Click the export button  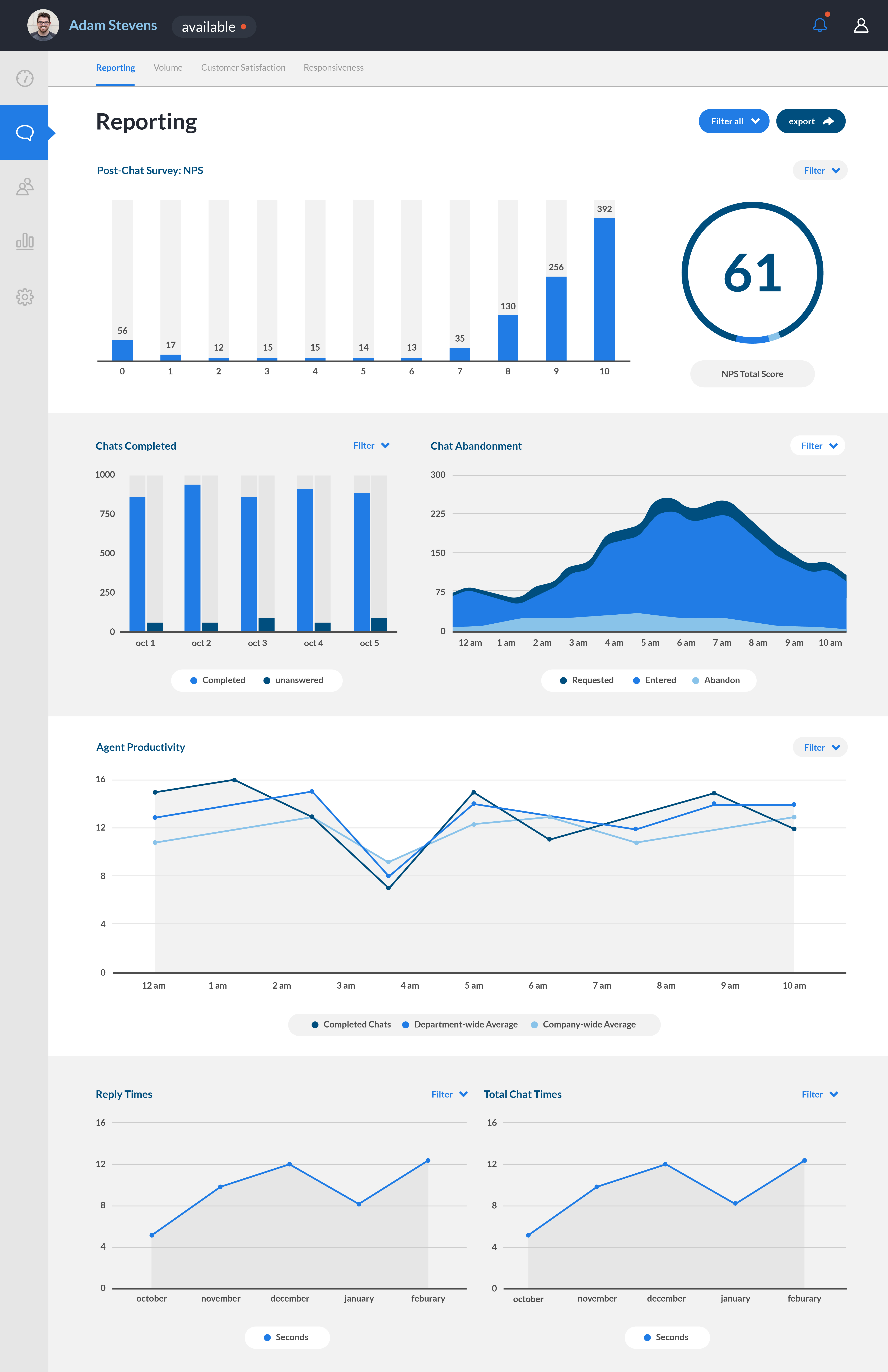810,121
